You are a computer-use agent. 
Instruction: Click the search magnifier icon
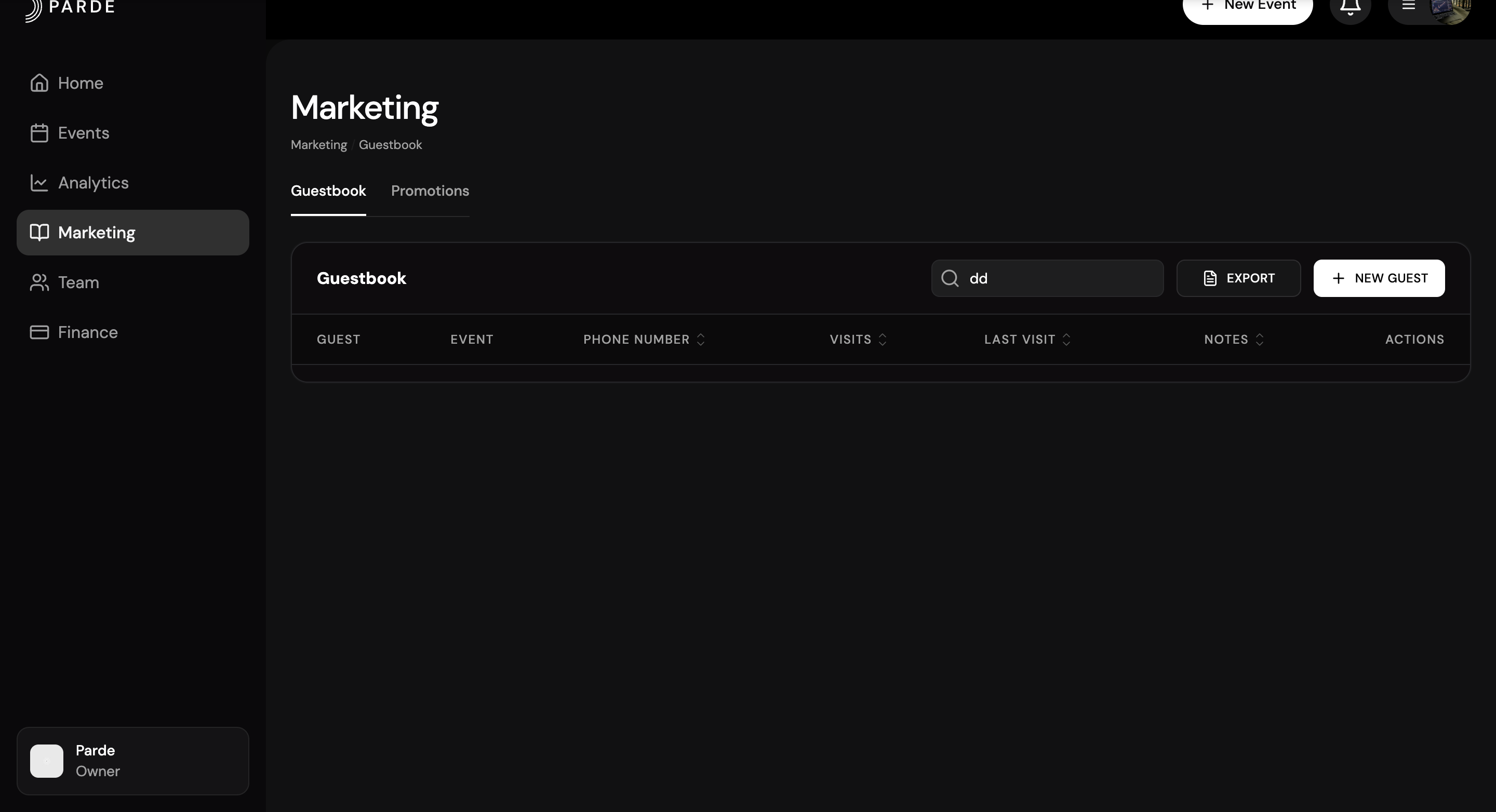(x=950, y=279)
